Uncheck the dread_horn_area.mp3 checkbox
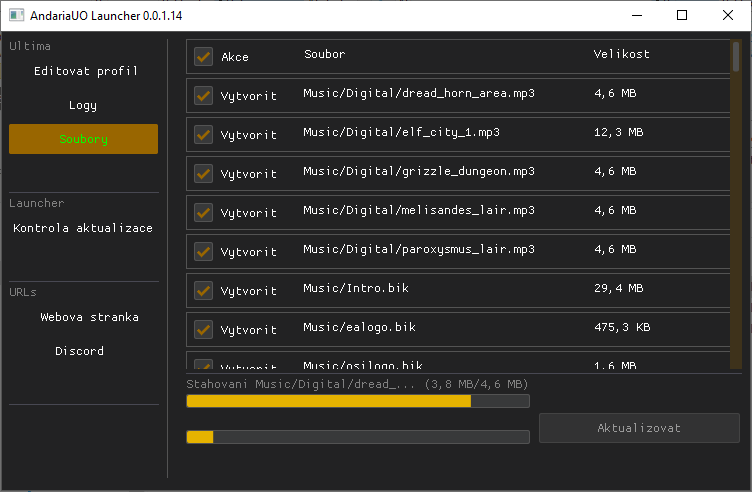The image size is (752, 492). coord(203,95)
